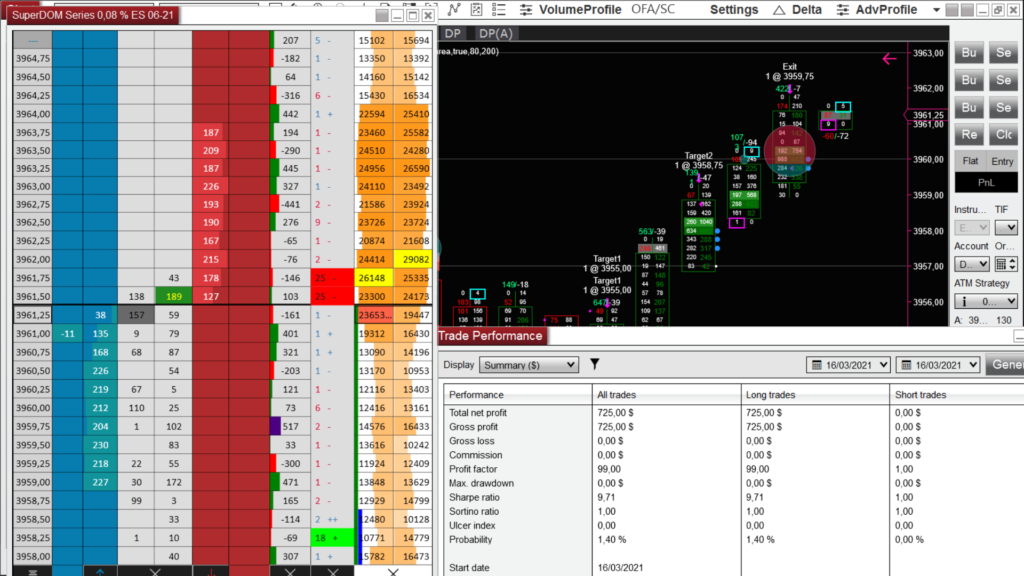Click the filter funnel icon in Trade Performance
The image size is (1024, 576).
(x=594, y=364)
